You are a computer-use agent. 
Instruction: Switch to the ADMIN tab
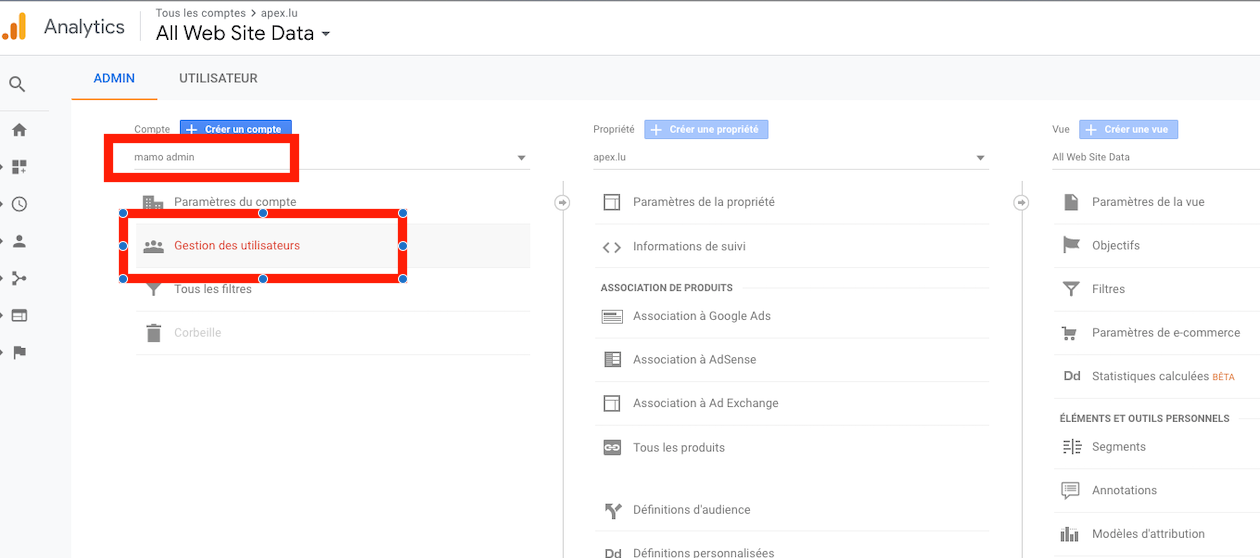[114, 78]
